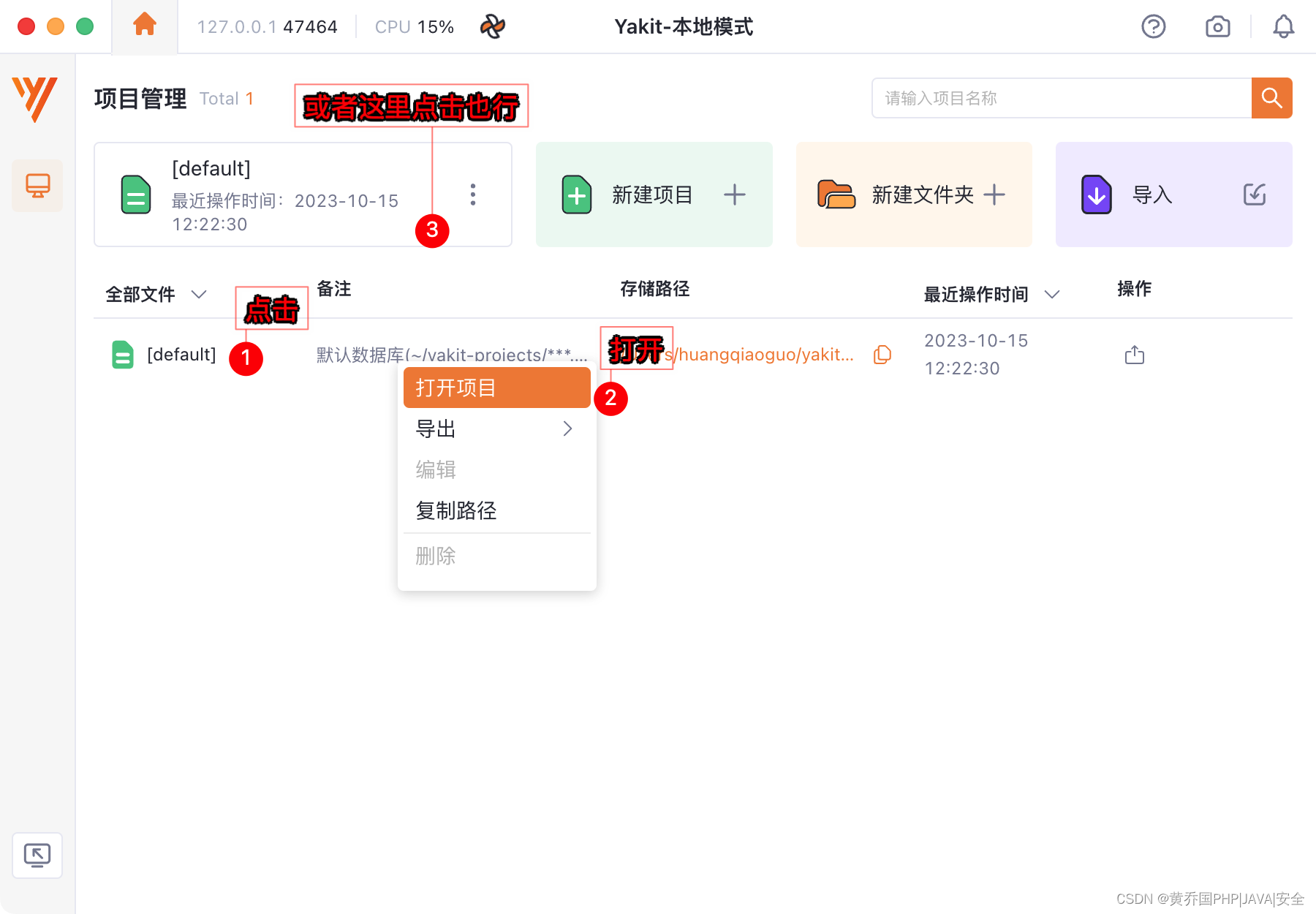Viewport: 1316px width, 914px height.
Task: Click the 项目管理 heading
Action: point(140,99)
